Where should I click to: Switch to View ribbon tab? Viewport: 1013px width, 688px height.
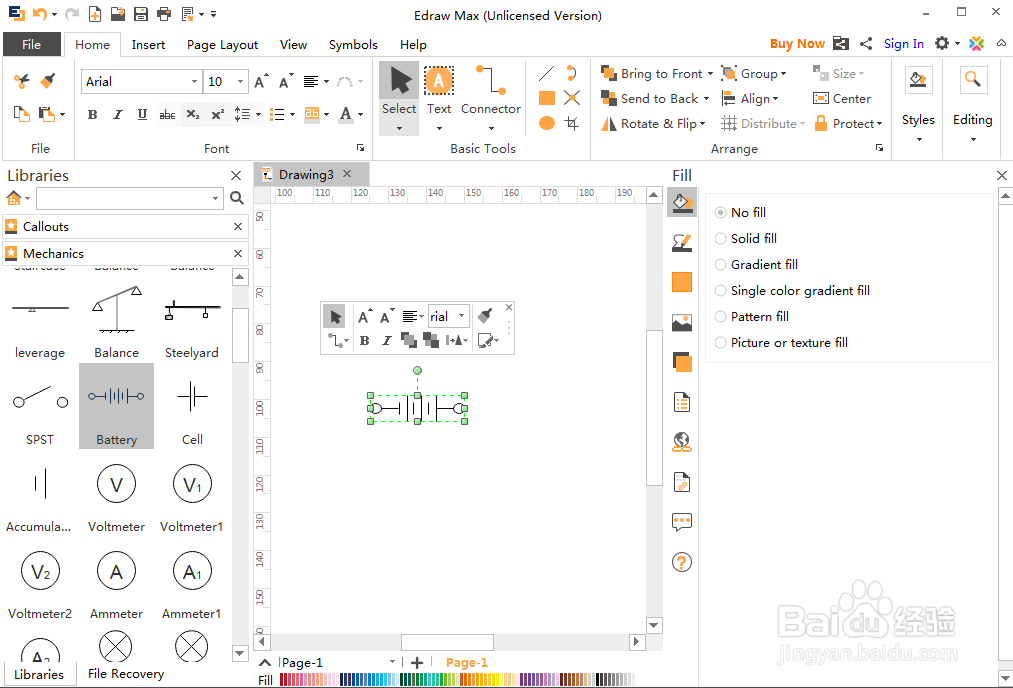coord(293,45)
